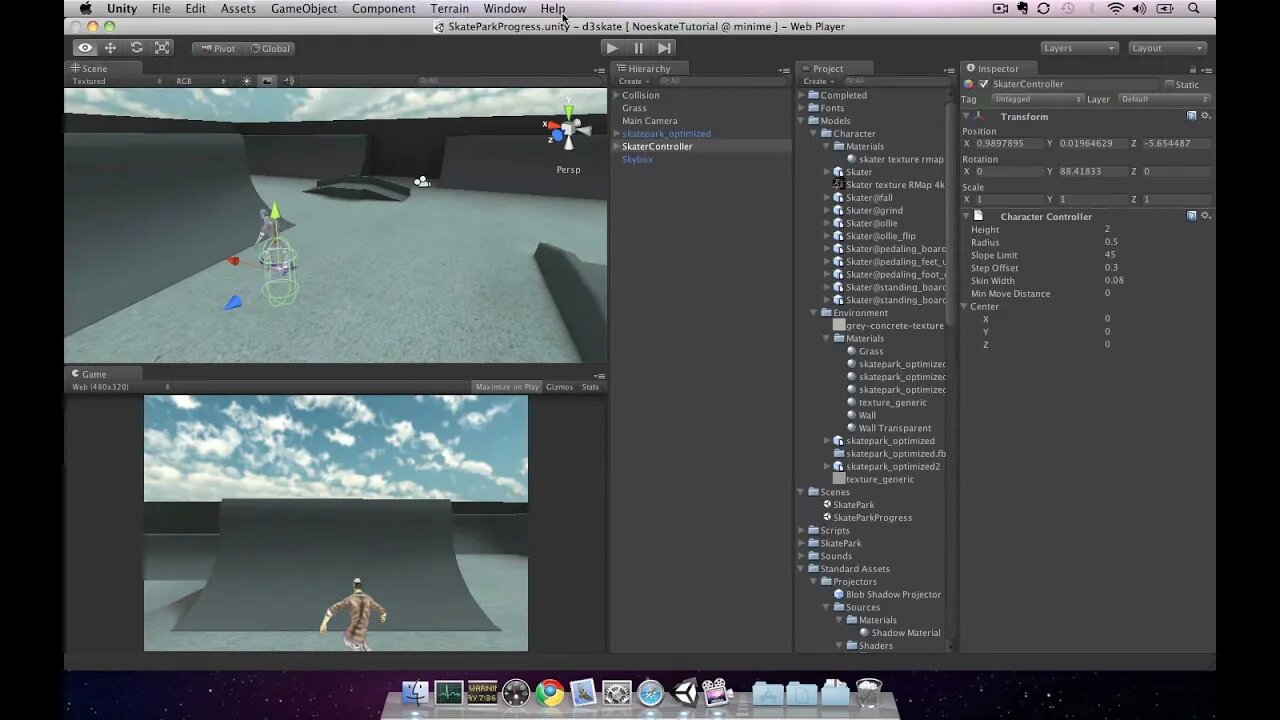The image size is (1280, 720).
Task: Open the Layers dropdown
Action: [1079, 48]
